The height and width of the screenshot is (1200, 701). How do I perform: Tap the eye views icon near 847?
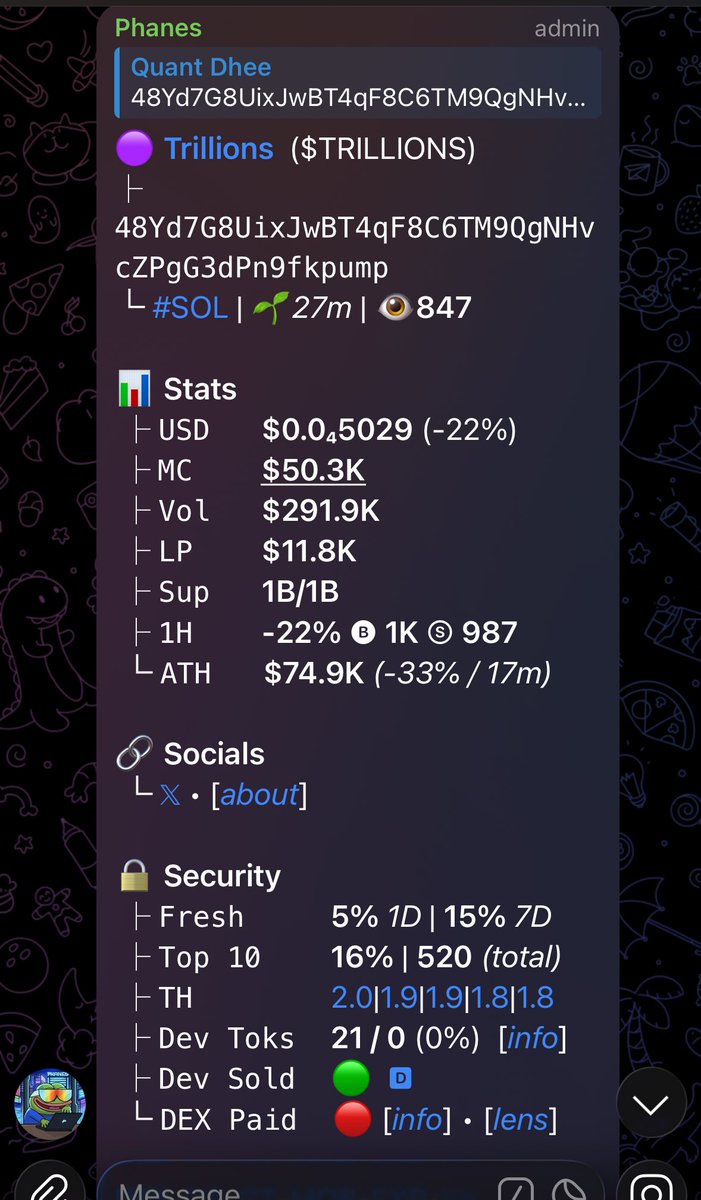pyautogui.click(x=394, y=307)
